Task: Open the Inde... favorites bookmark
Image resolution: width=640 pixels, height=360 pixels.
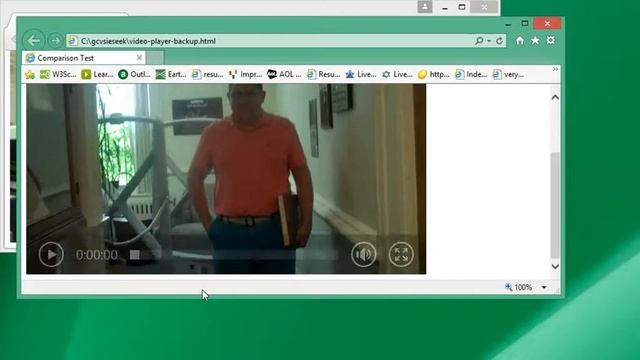Action: [471, 74]
